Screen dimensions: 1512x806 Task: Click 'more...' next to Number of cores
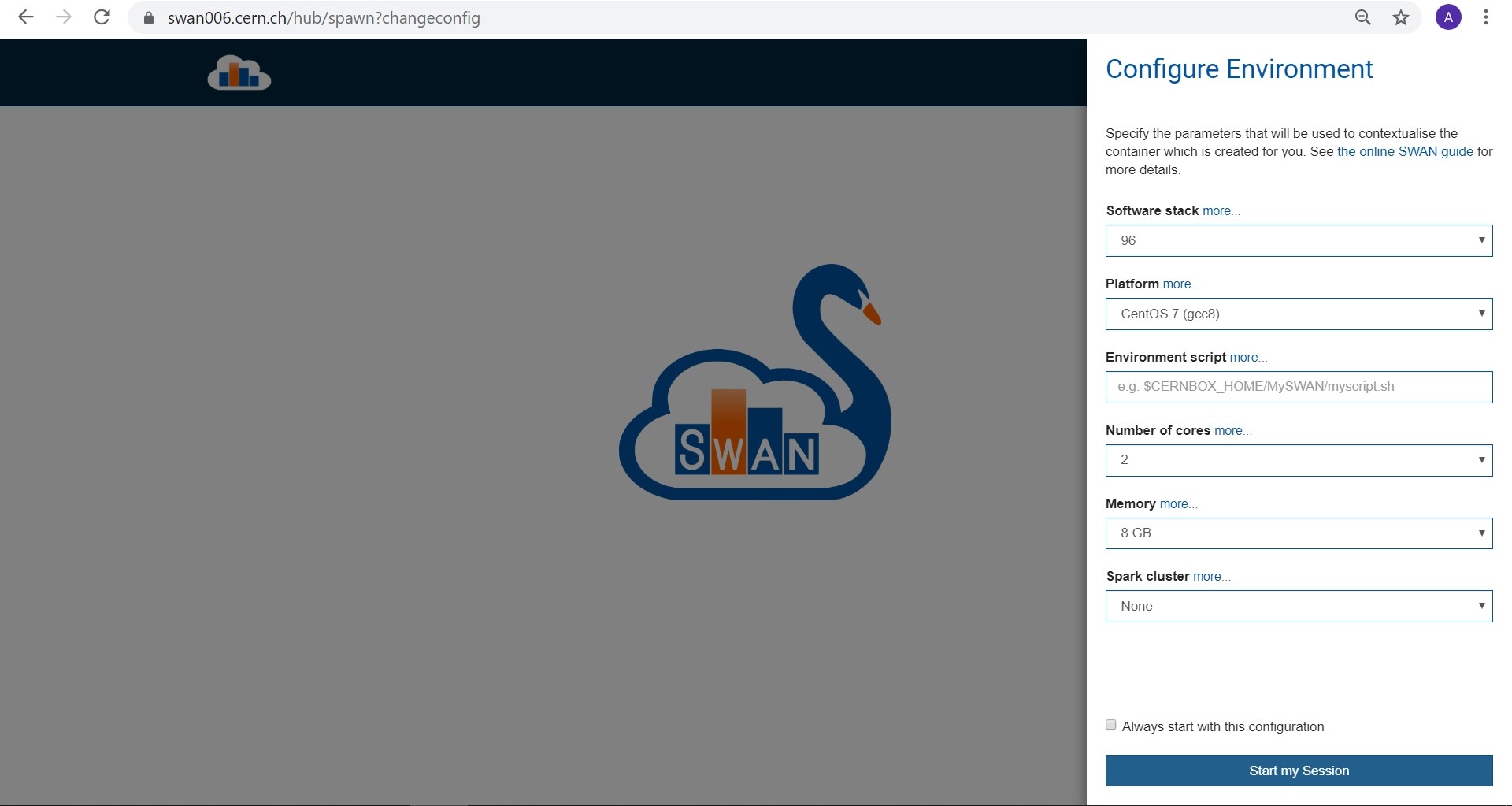click(1233, 431)
